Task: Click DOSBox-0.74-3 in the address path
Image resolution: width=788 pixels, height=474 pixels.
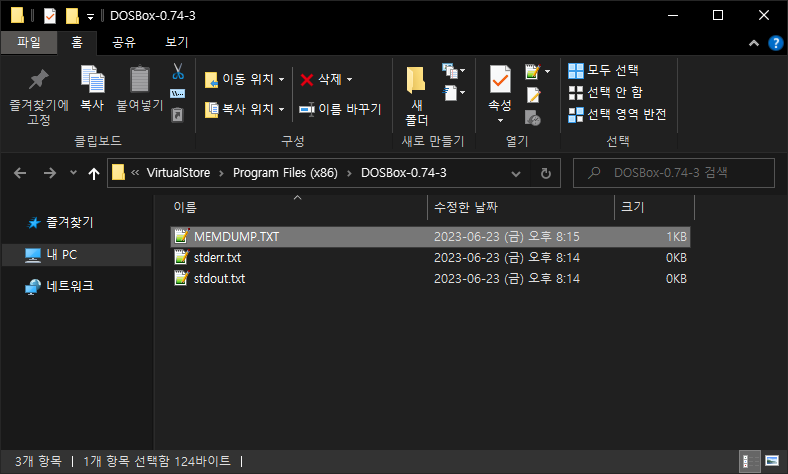Action: 404,173
